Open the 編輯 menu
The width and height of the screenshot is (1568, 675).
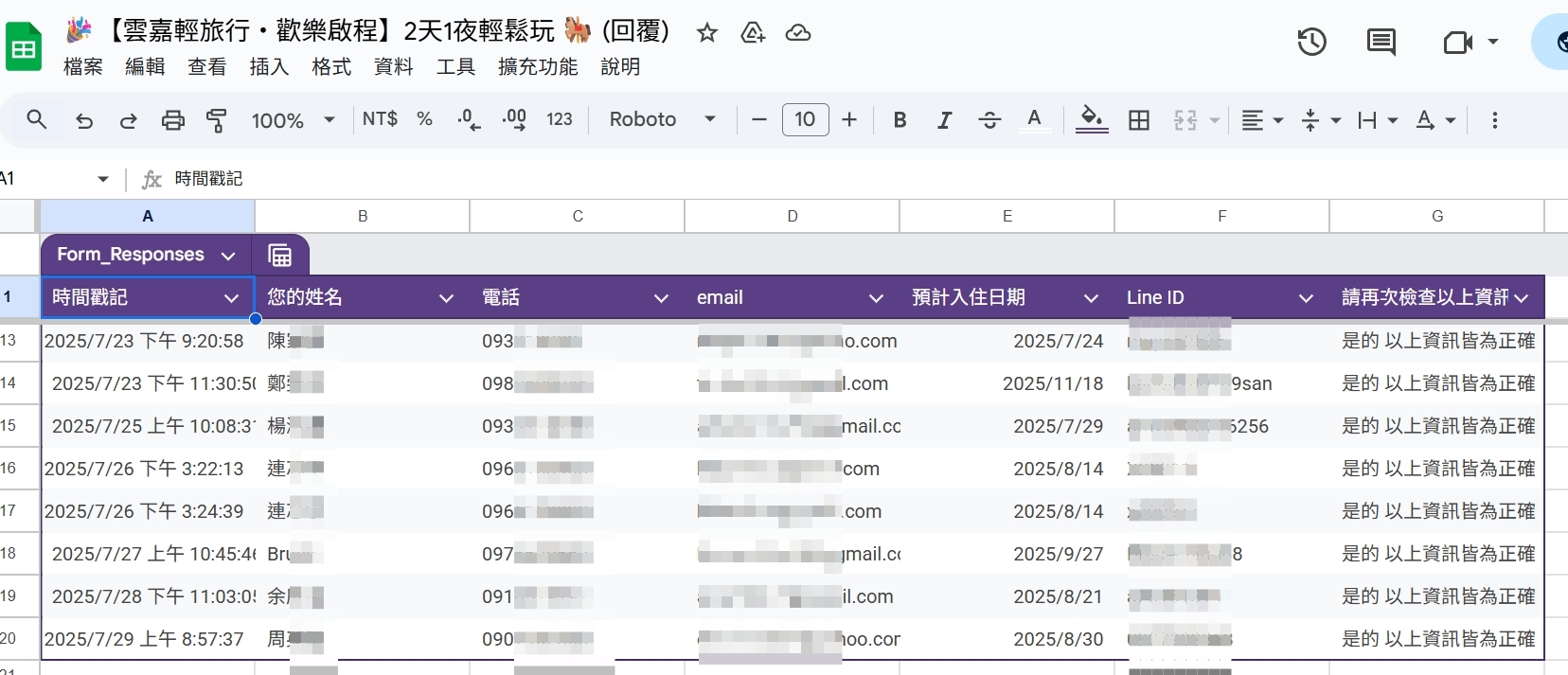click(x=145, y=66)
